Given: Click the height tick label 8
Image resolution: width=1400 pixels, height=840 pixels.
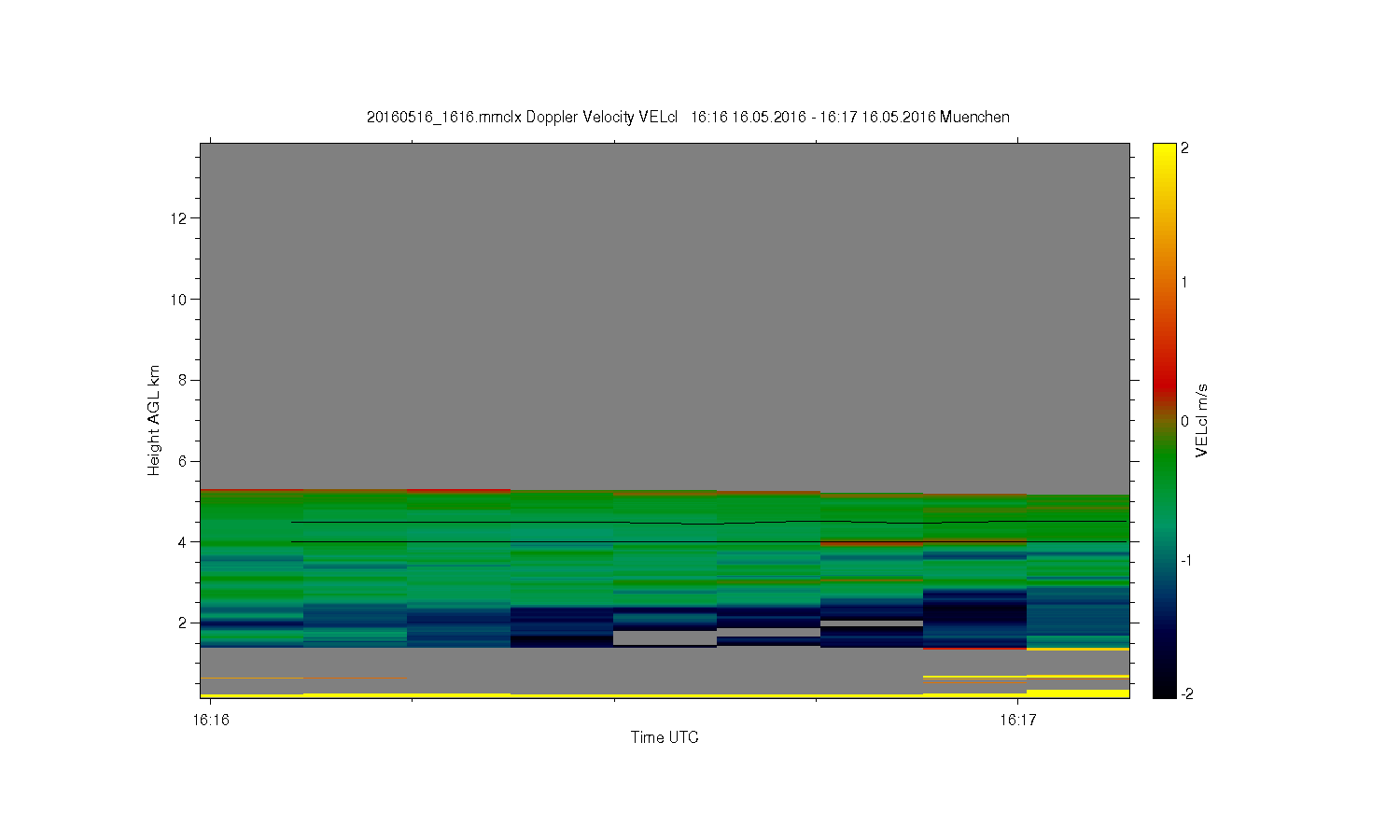Looking at the screenshot, I should coord(184,380).
